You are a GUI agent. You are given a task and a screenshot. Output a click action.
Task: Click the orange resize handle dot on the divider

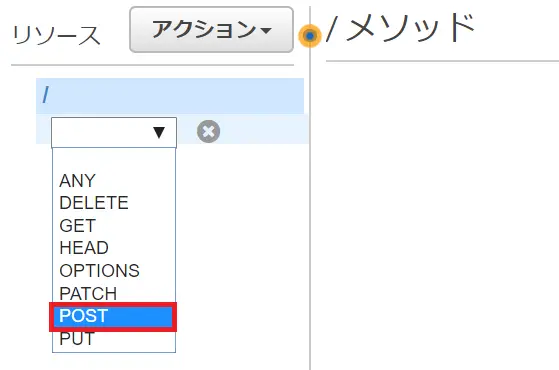tap(310, 36)
